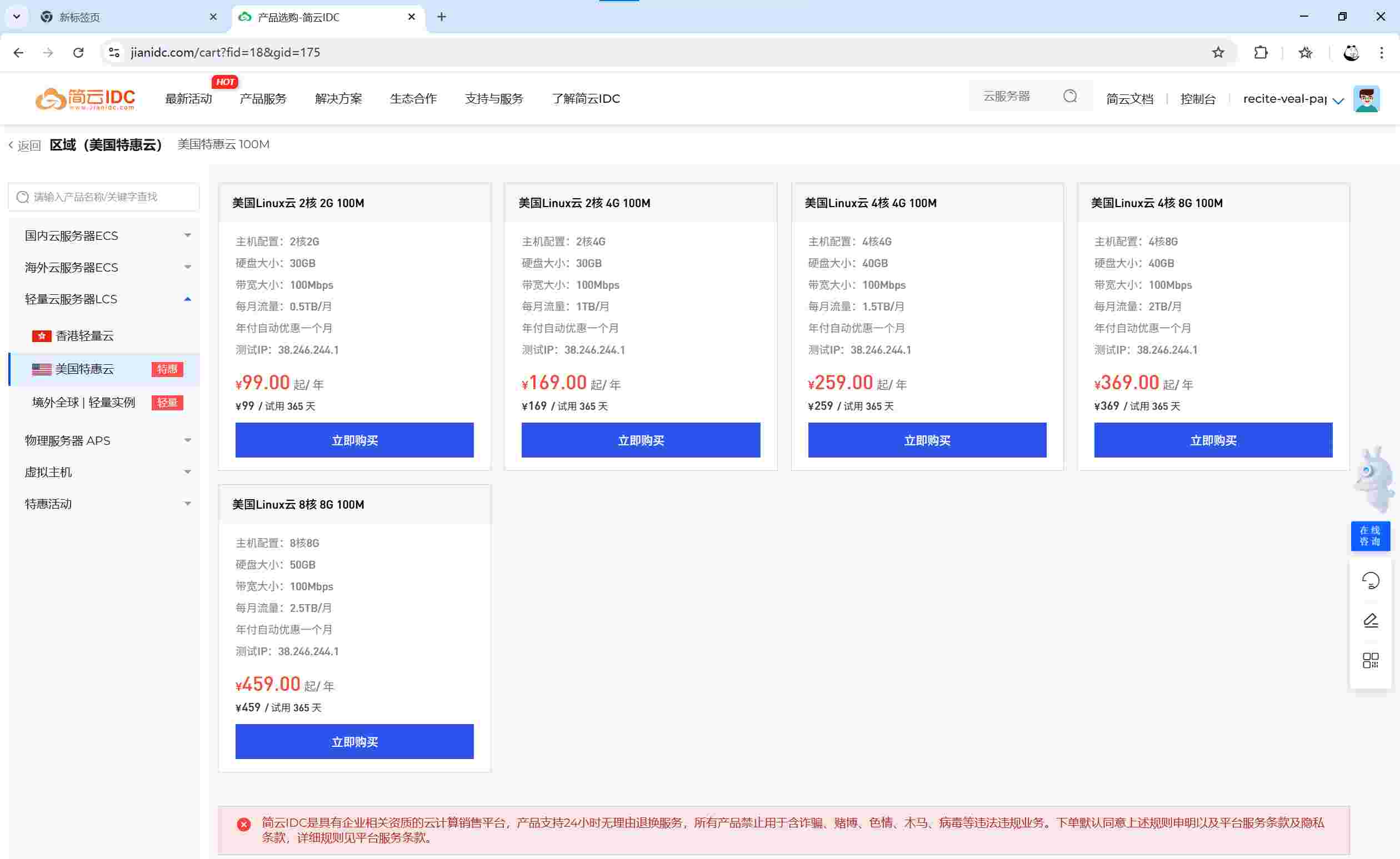The height and width of the screenshot is (859, 1400).
Task: Open 简云文档 link
Action: pyautogui.click(x=1129, y=99)
